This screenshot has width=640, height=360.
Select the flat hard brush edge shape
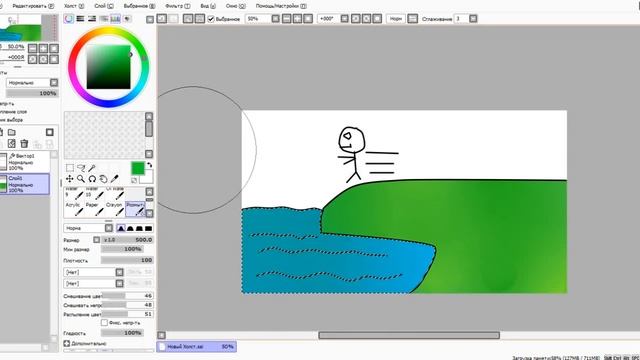click(149, 228)
